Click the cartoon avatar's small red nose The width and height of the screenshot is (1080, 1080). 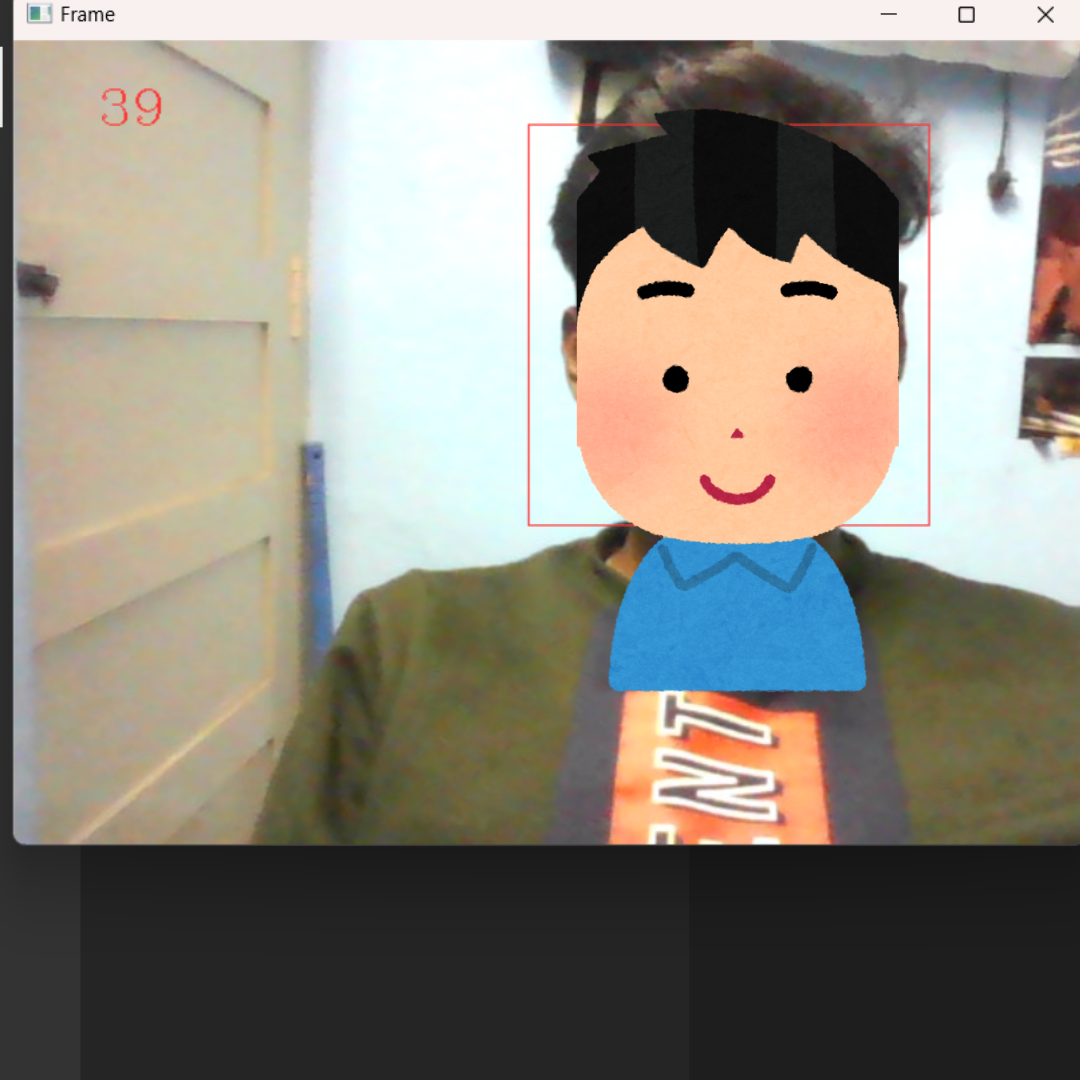[737, 433]
